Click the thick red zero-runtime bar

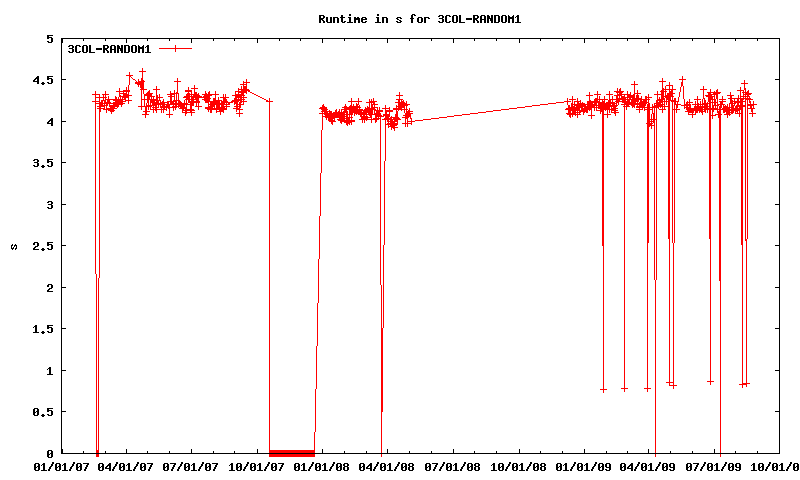[x=292, y=453]
